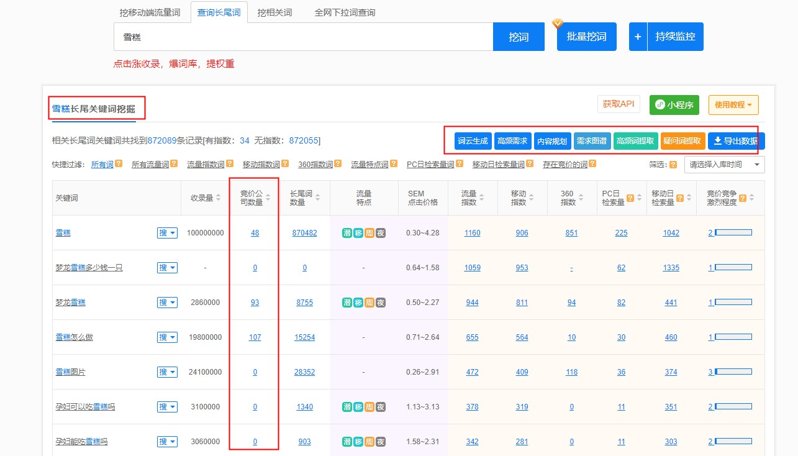This screenshot has height=456, width=798.
Task: Open the 小程序 green button
Action: coord(674,105)
